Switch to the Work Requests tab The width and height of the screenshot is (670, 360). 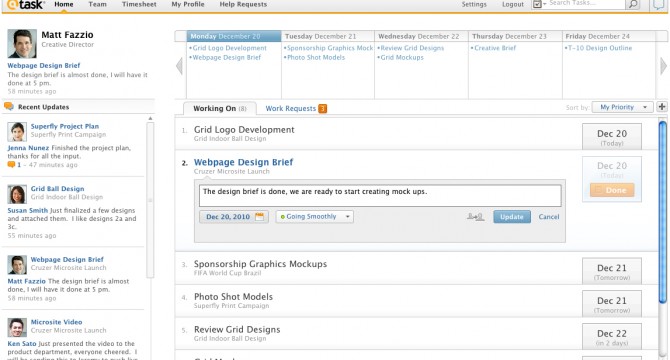296,108
